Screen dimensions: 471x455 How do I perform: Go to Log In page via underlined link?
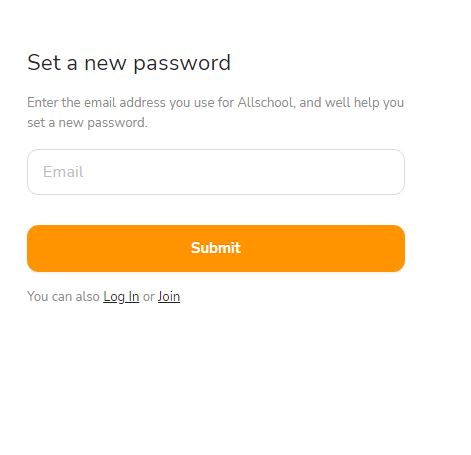tap(121, 296)
